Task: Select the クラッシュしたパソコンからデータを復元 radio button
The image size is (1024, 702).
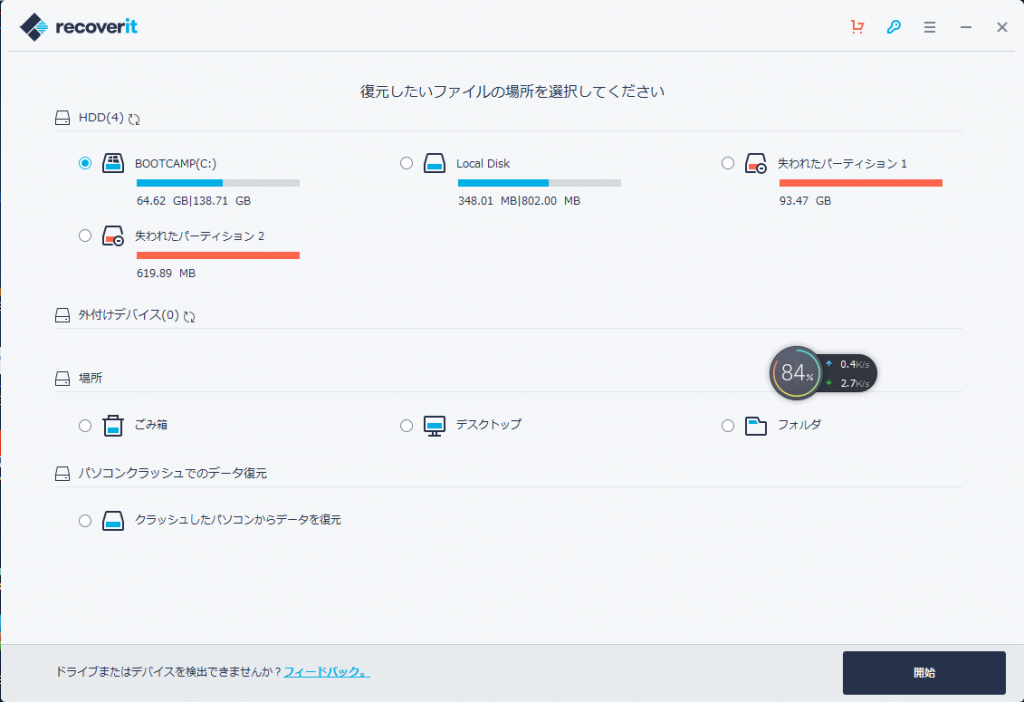Action: tap(85, 520)
